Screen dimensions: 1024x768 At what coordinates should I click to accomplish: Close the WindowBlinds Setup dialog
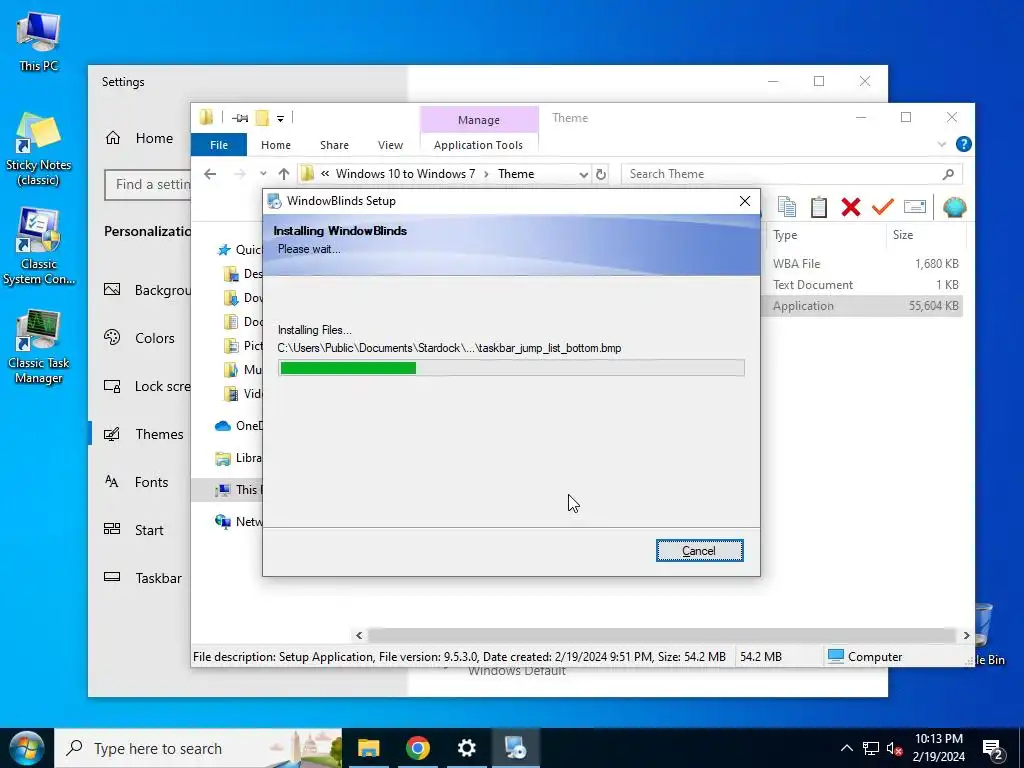coord(744,201)
